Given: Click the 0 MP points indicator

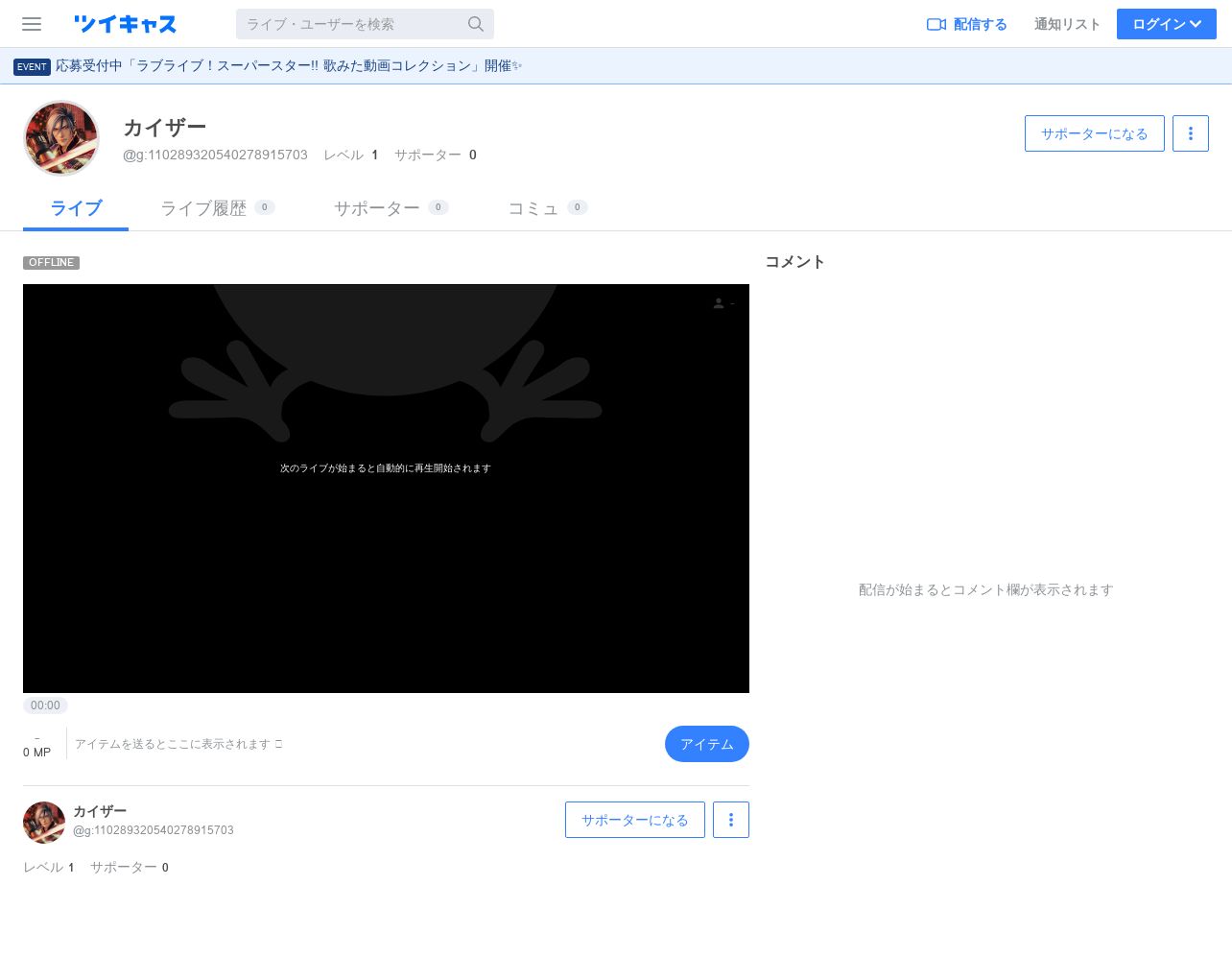Looking at the screenshot, I should click(36, 753).
